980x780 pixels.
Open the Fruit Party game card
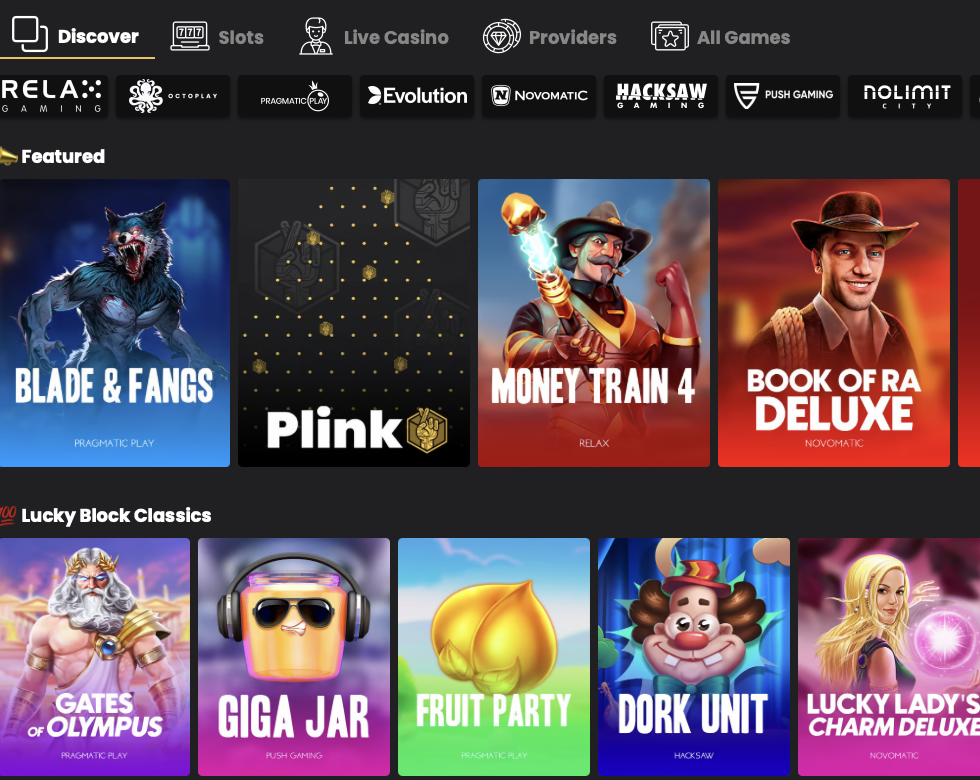494,657
